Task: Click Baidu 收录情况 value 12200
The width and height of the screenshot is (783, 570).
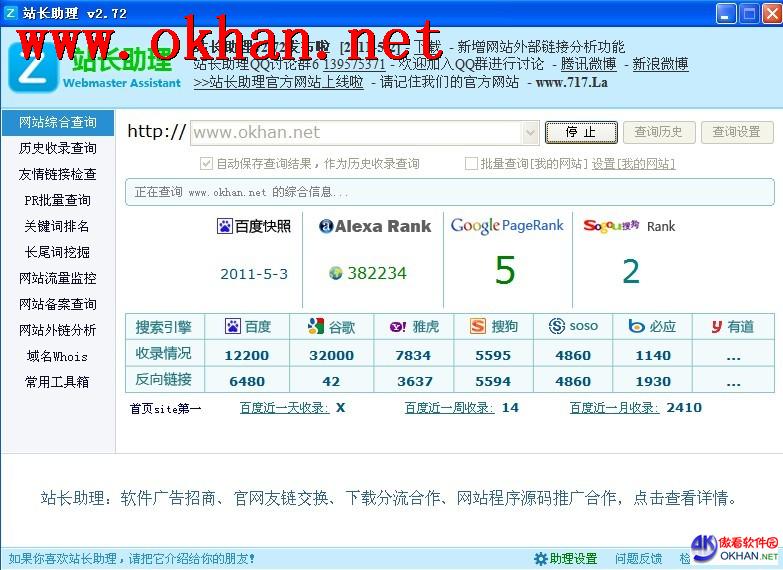Action: point(247,356)
